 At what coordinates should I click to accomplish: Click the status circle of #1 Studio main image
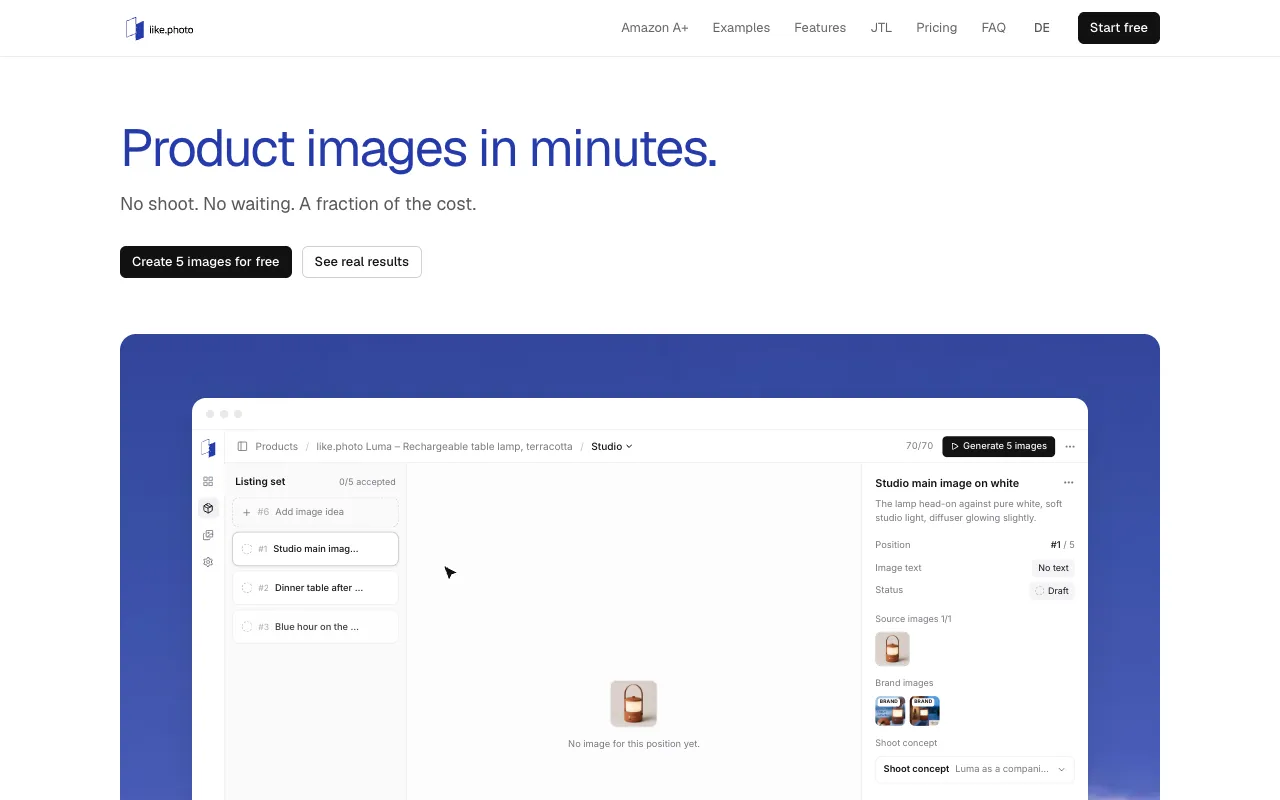coord(247,549)
